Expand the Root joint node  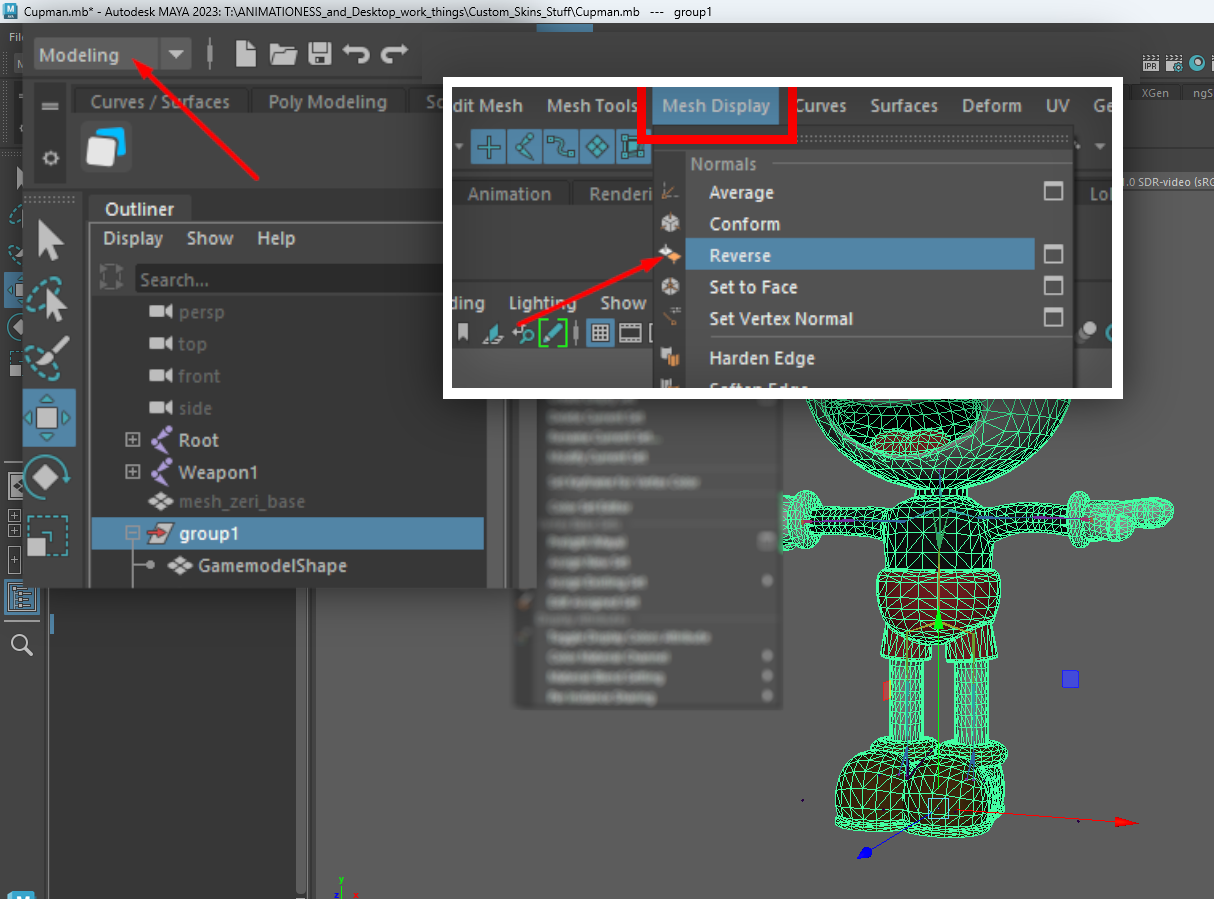tap(132, 440)
